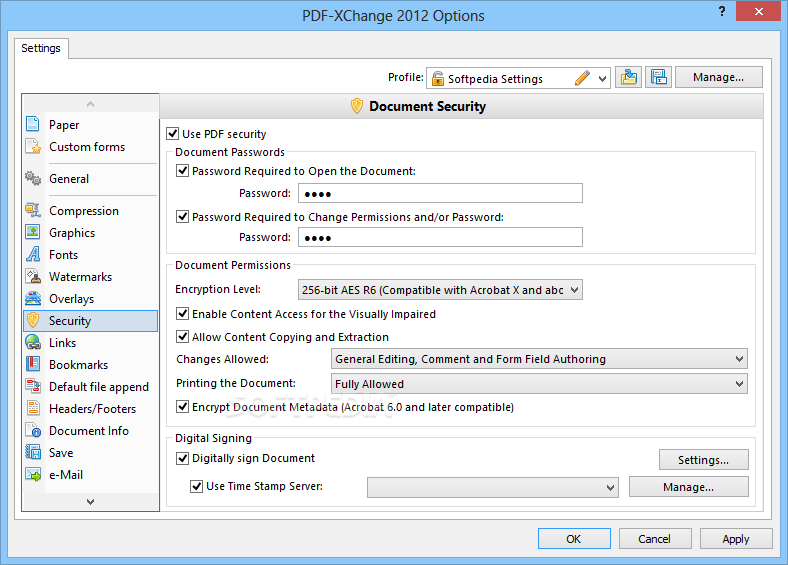Click the e-Mail envelope icon
788x565 pixels.
coord(33,475)
